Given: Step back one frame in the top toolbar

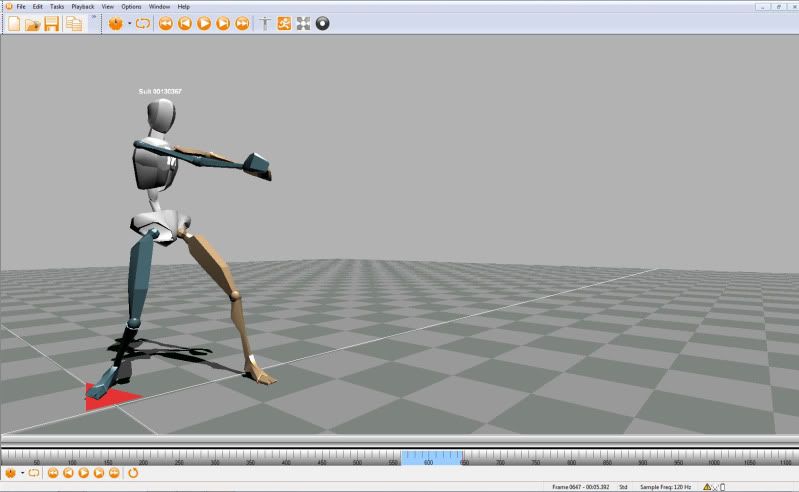Looking at the screenshot, I should pyautogui.click(x=185, y=23).
